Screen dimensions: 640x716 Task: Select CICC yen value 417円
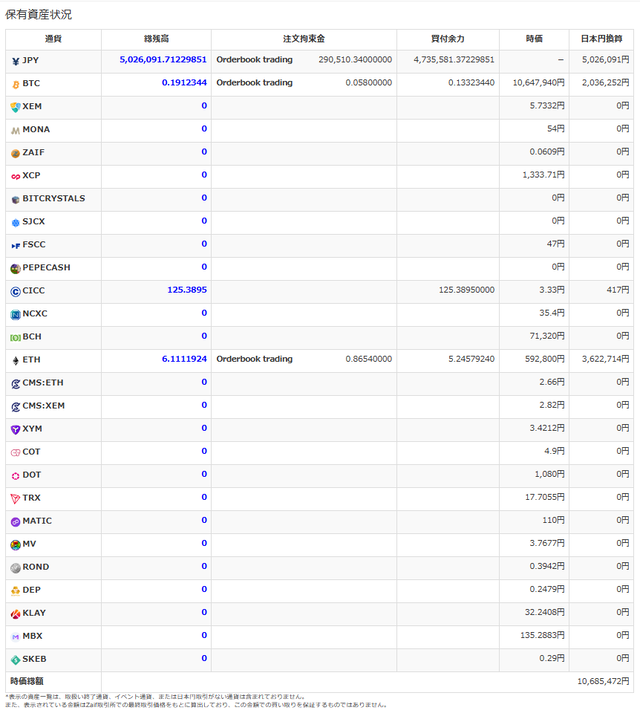click(618, 290)
